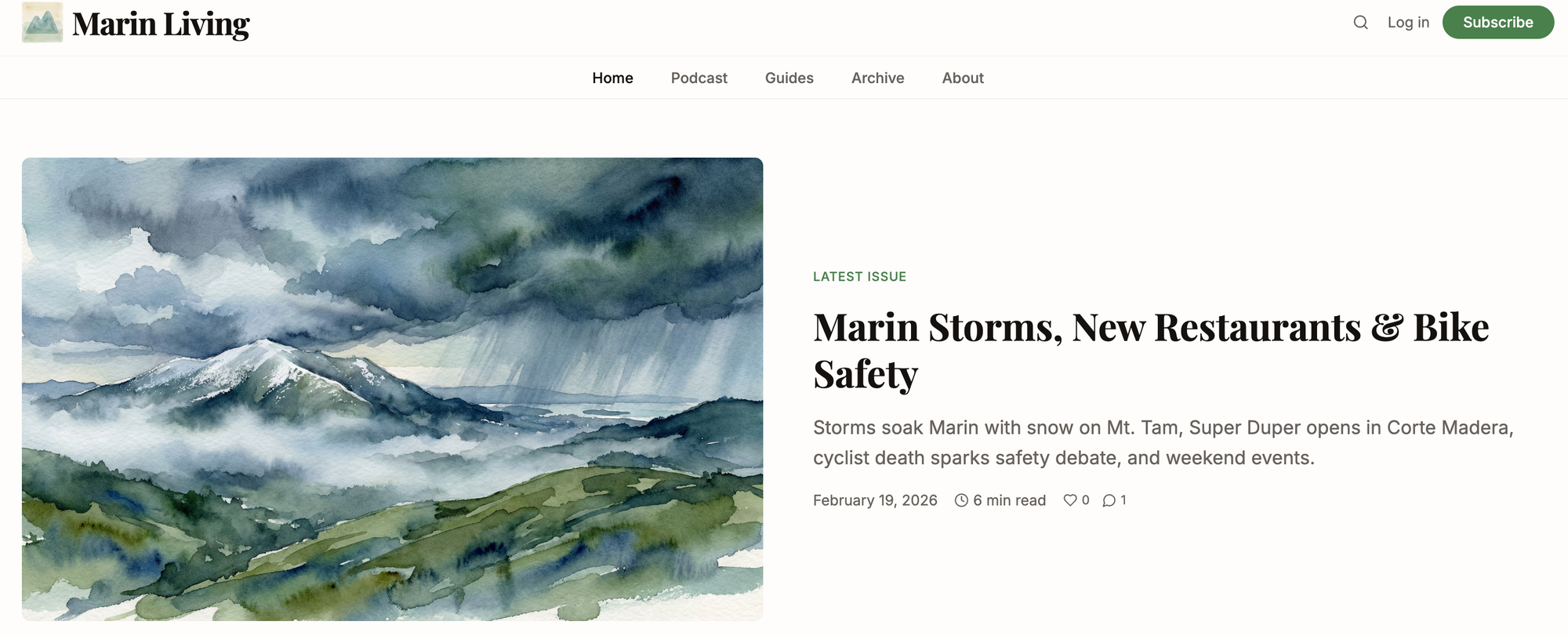1568x636 pixels.
Task: Open the Podcast section
Action: point(699,78)
